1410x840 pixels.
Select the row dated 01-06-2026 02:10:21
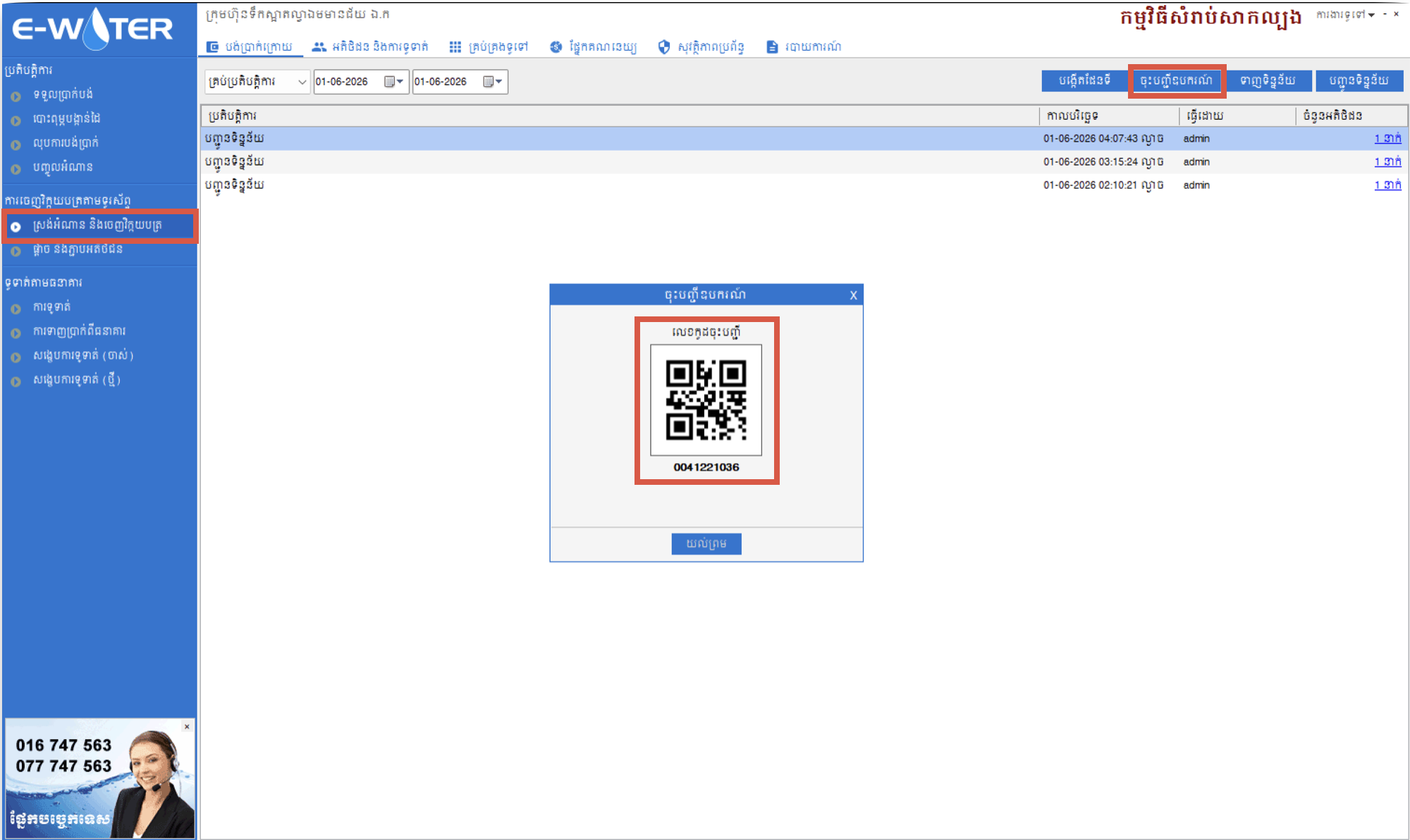(x=804, y=185)
